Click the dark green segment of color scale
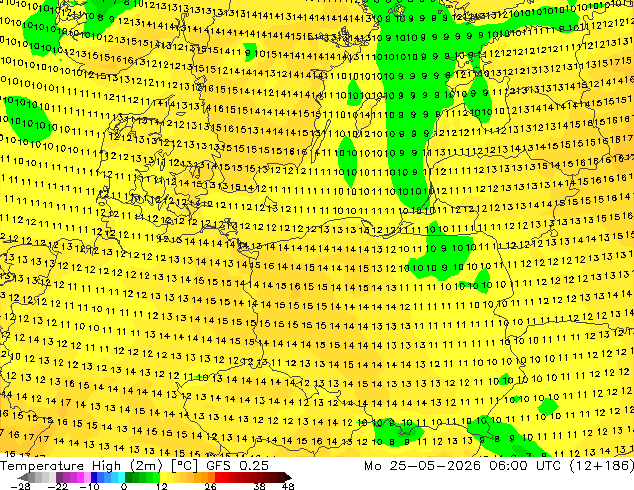Viewport: 634px width, 490px height. [x=128, y=477]
